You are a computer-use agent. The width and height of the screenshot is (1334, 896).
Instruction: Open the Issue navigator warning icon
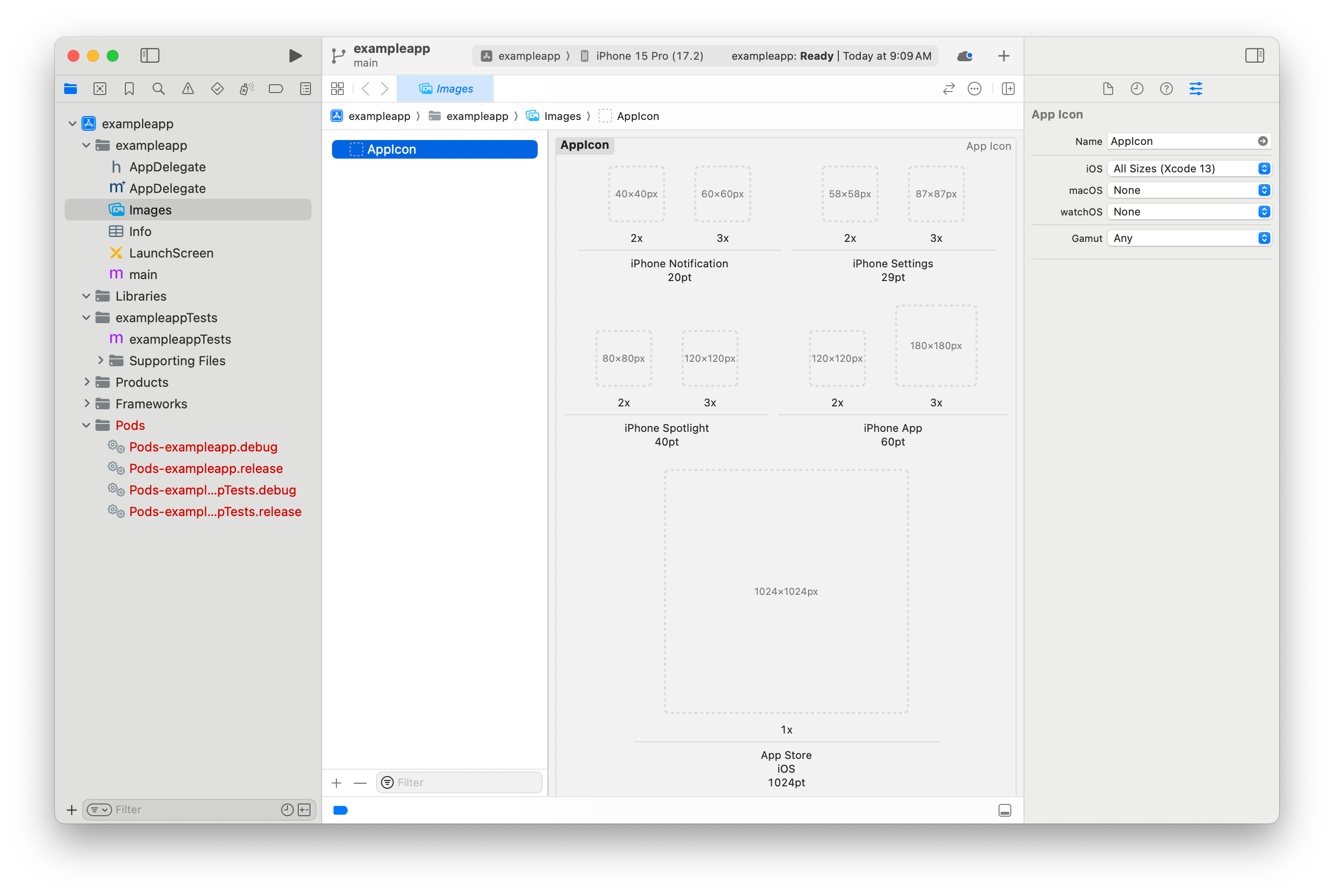click(188, 89)
